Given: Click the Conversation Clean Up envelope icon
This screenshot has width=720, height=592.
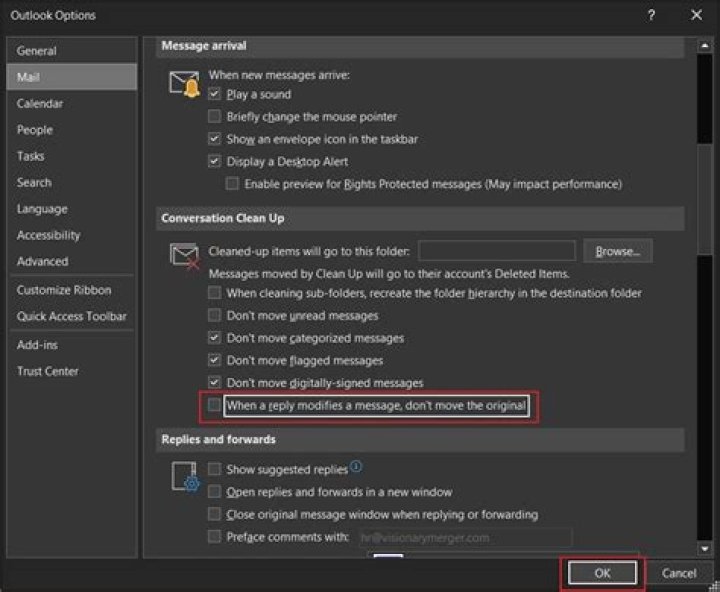Looking at the screenshot, I should click(185, 256).
